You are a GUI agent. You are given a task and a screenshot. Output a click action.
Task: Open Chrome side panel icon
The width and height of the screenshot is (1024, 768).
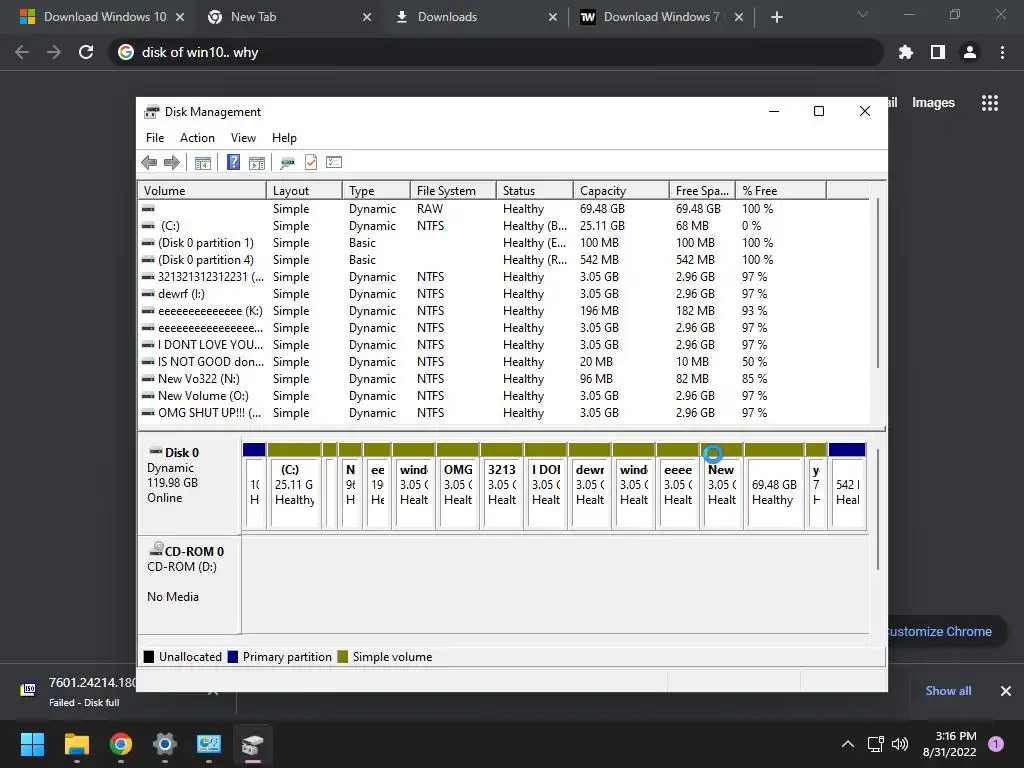coord(938,52)
